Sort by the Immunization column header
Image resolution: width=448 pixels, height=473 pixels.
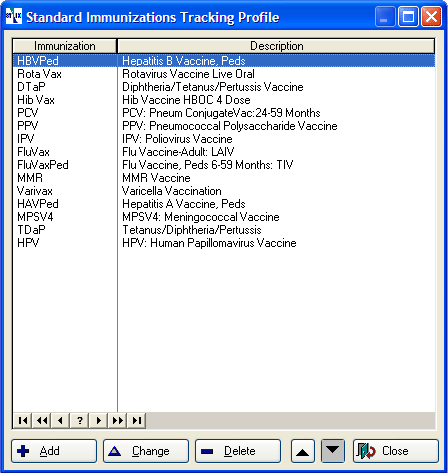click(65, 46)
